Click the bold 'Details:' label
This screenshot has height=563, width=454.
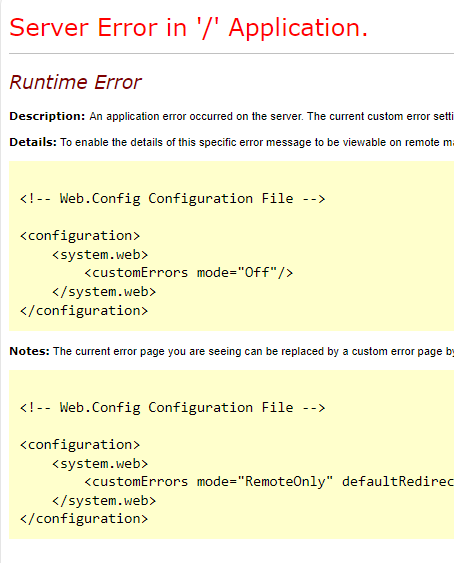click(33, 142)
